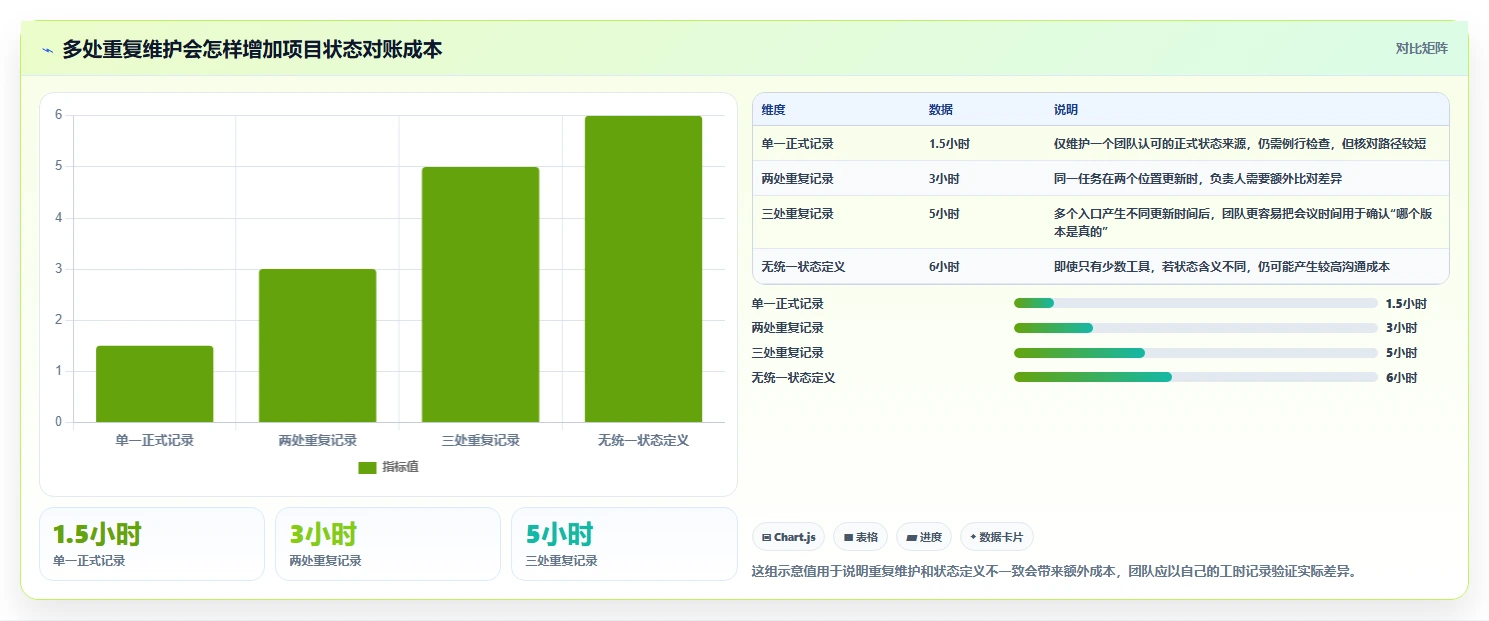Viewport: 1489px width, 621px height.
Task: Click caption 单一正式记录 in the stat card
Action: 89,561
